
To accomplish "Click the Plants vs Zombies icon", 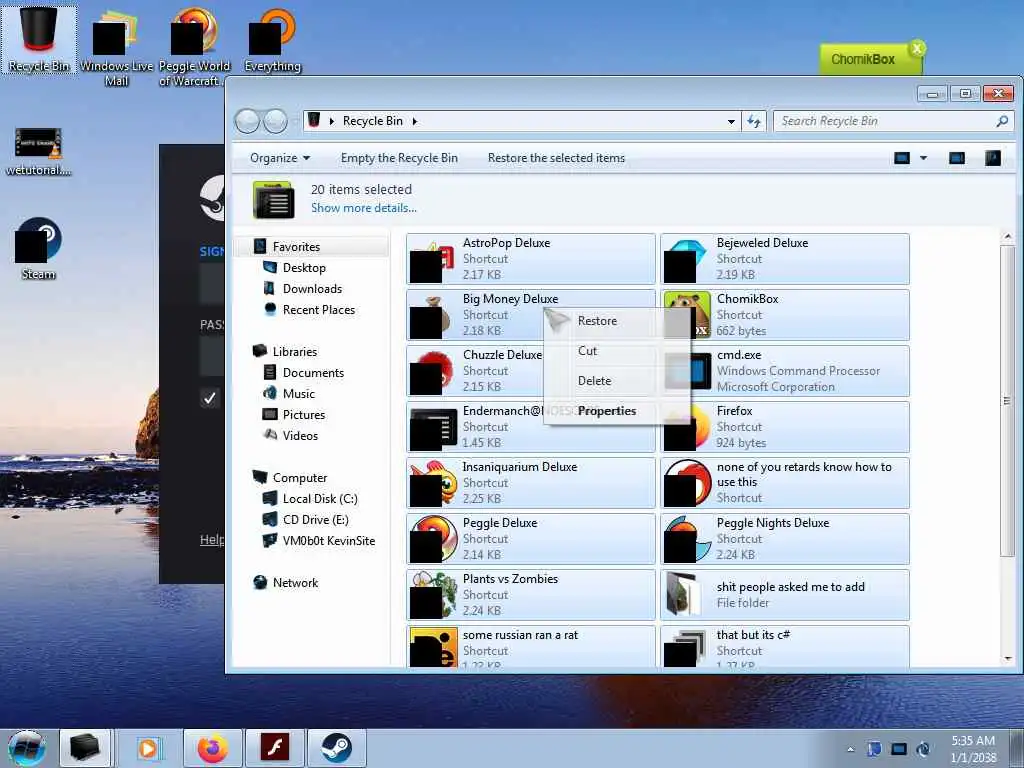I will click(432, 596).
